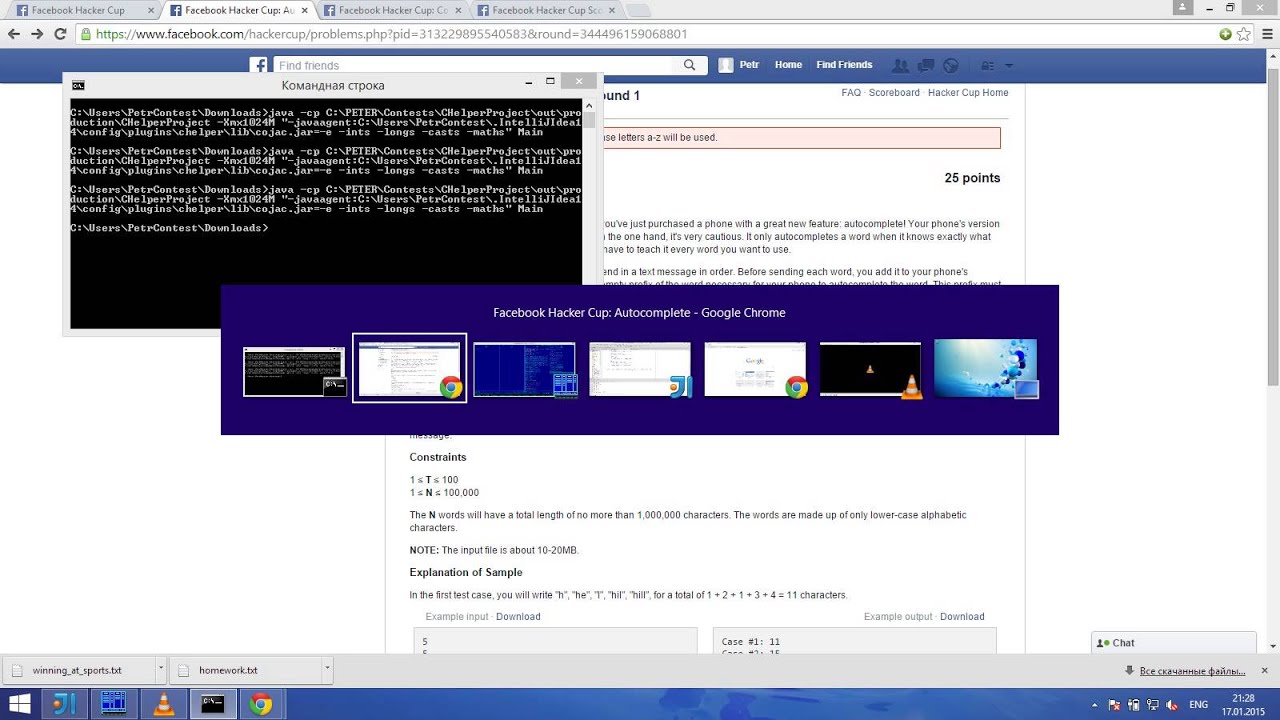Open the Hacker Cup FAQ link
Screen dimensions: 1280x720
click(x=851, y=92)
